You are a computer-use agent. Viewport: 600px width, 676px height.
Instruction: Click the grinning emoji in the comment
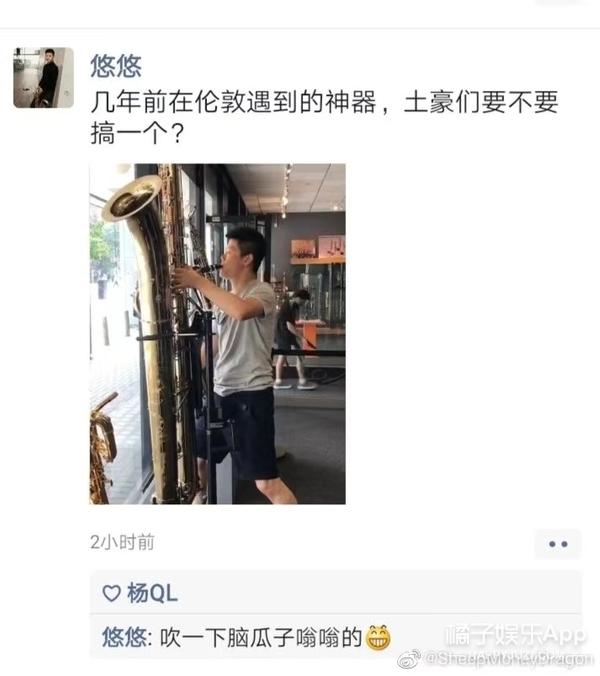coord(378,637)
